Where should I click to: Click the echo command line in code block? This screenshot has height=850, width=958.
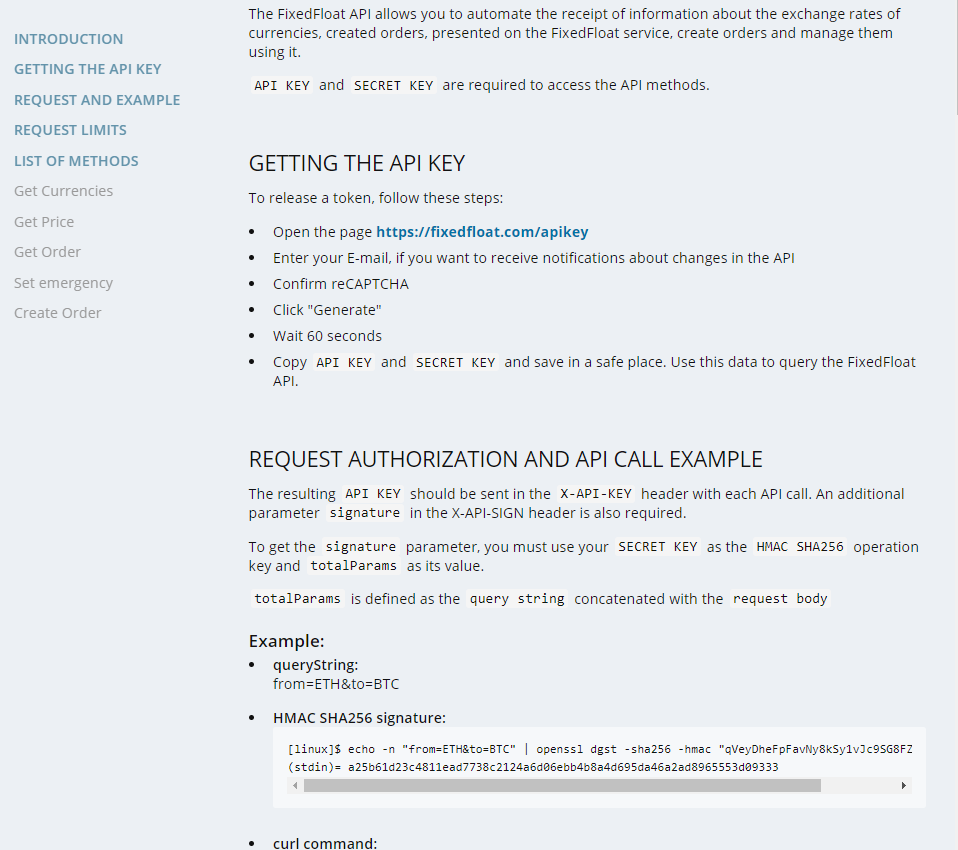(x=600, y=749)
